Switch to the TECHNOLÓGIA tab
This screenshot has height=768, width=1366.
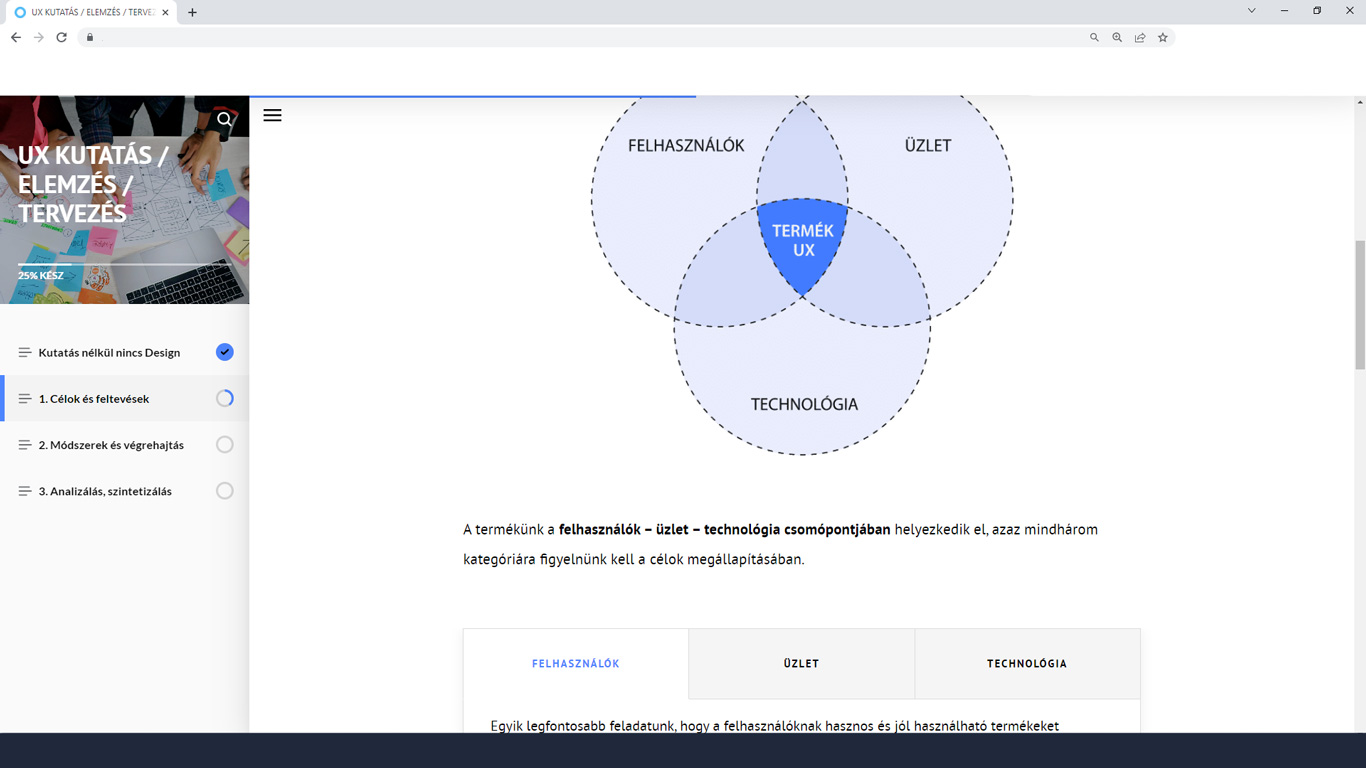coord(1027,663)
